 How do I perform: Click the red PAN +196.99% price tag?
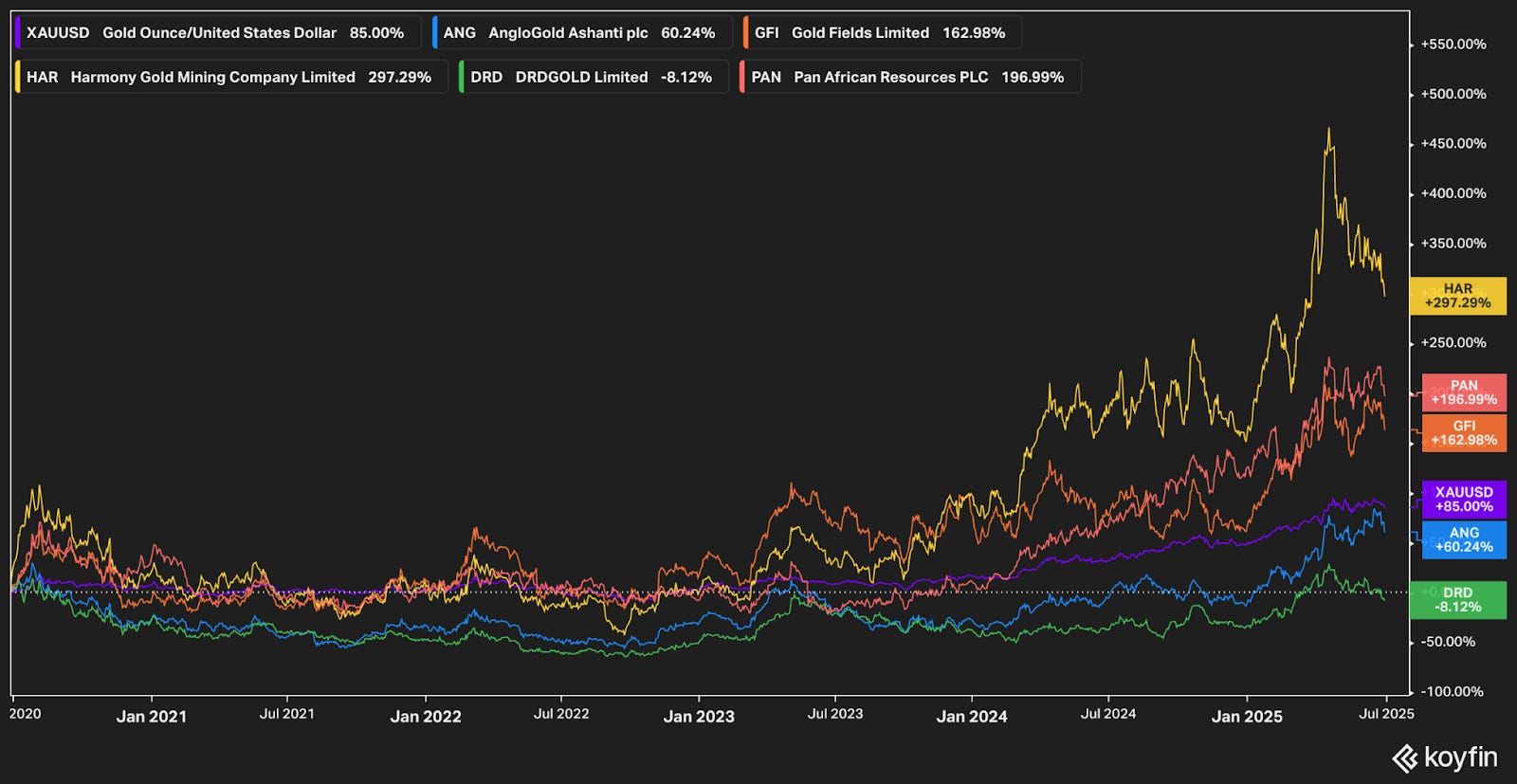coord(1464,392)
